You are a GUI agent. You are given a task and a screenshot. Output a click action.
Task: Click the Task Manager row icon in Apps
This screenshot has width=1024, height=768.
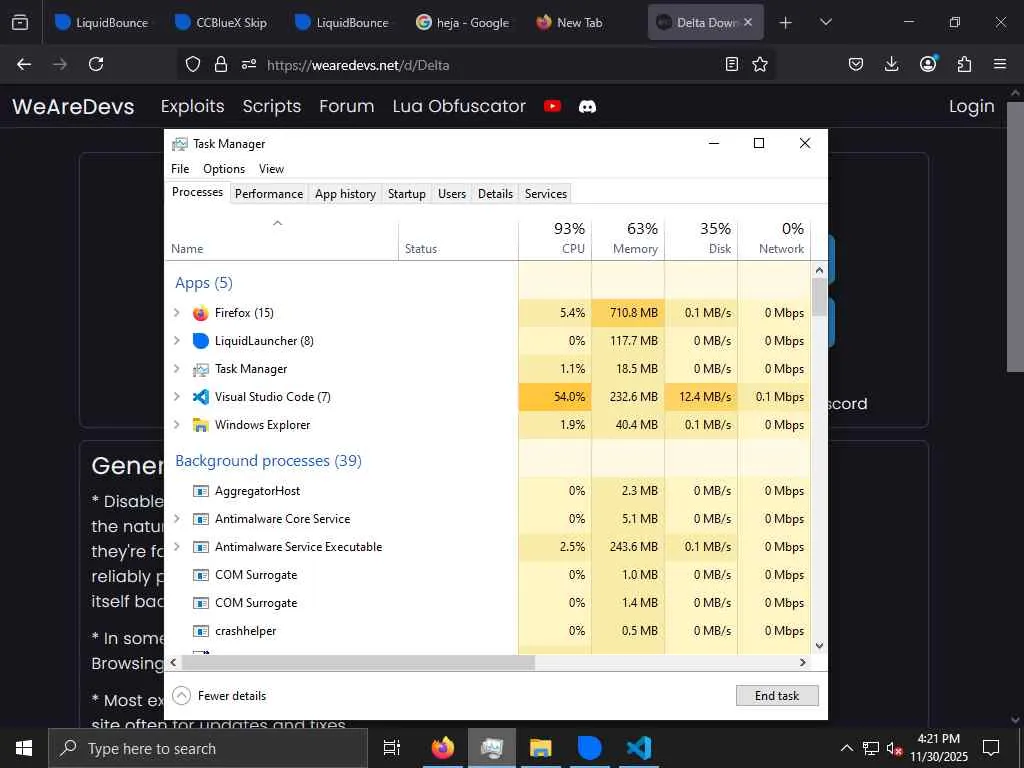200,369
